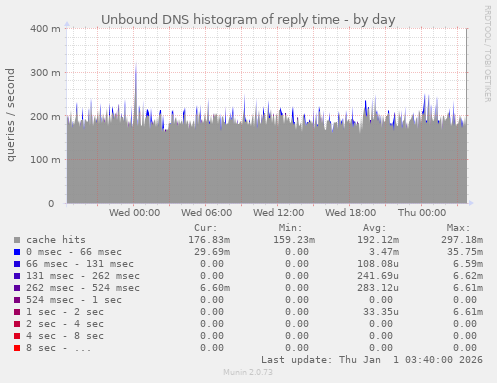Click the 'Wed 18:00' x-axis label
497x383 pixels.
350,213
